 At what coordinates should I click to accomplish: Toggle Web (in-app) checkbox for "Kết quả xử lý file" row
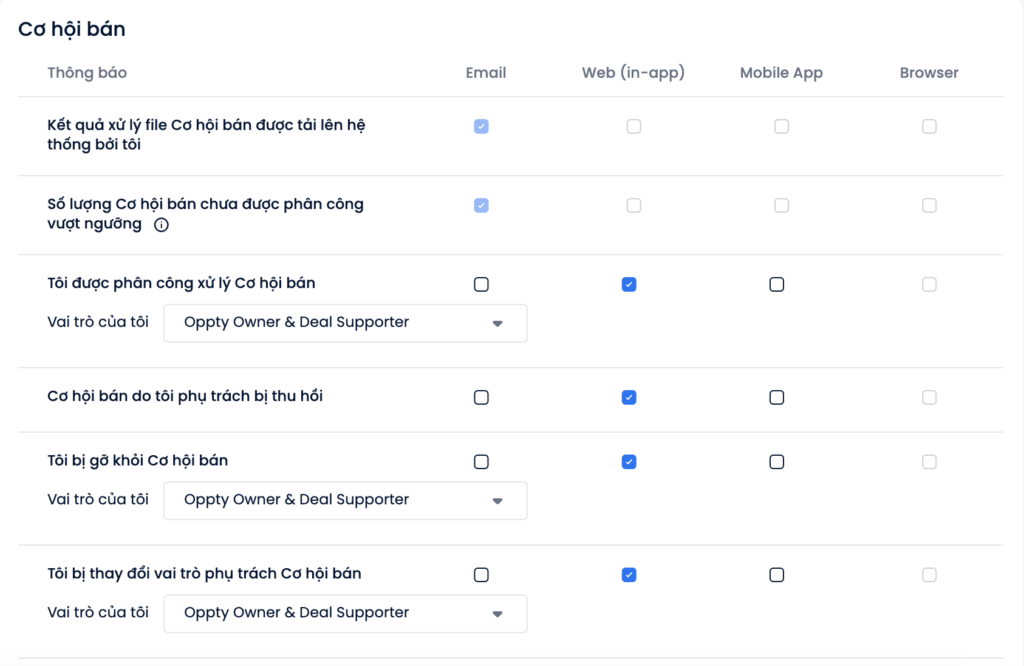click(633, 127)
